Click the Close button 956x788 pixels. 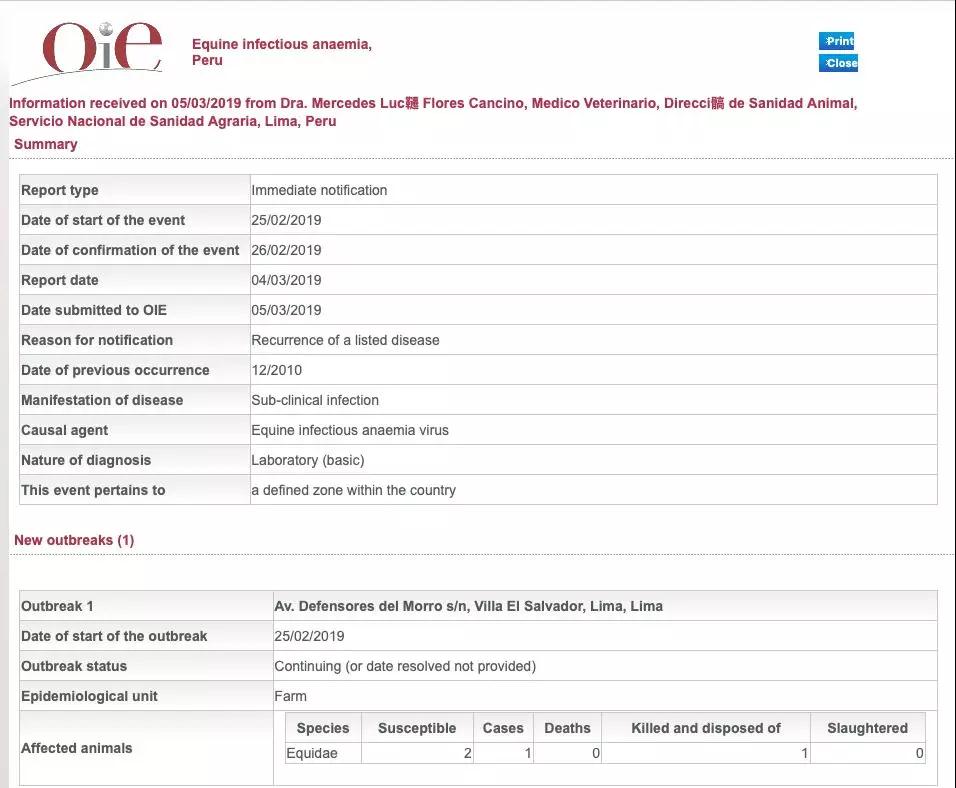[x=839, y=63]
